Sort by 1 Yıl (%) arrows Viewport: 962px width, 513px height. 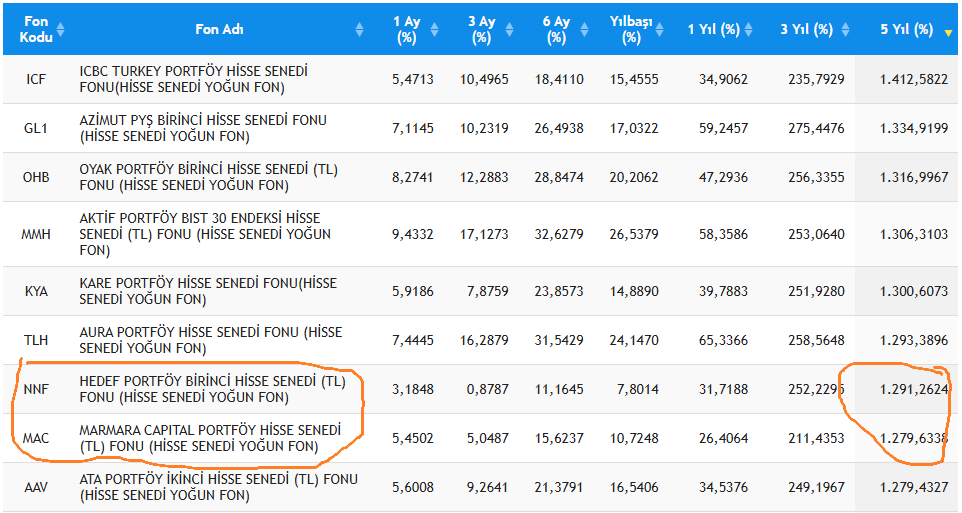[748, 29]
